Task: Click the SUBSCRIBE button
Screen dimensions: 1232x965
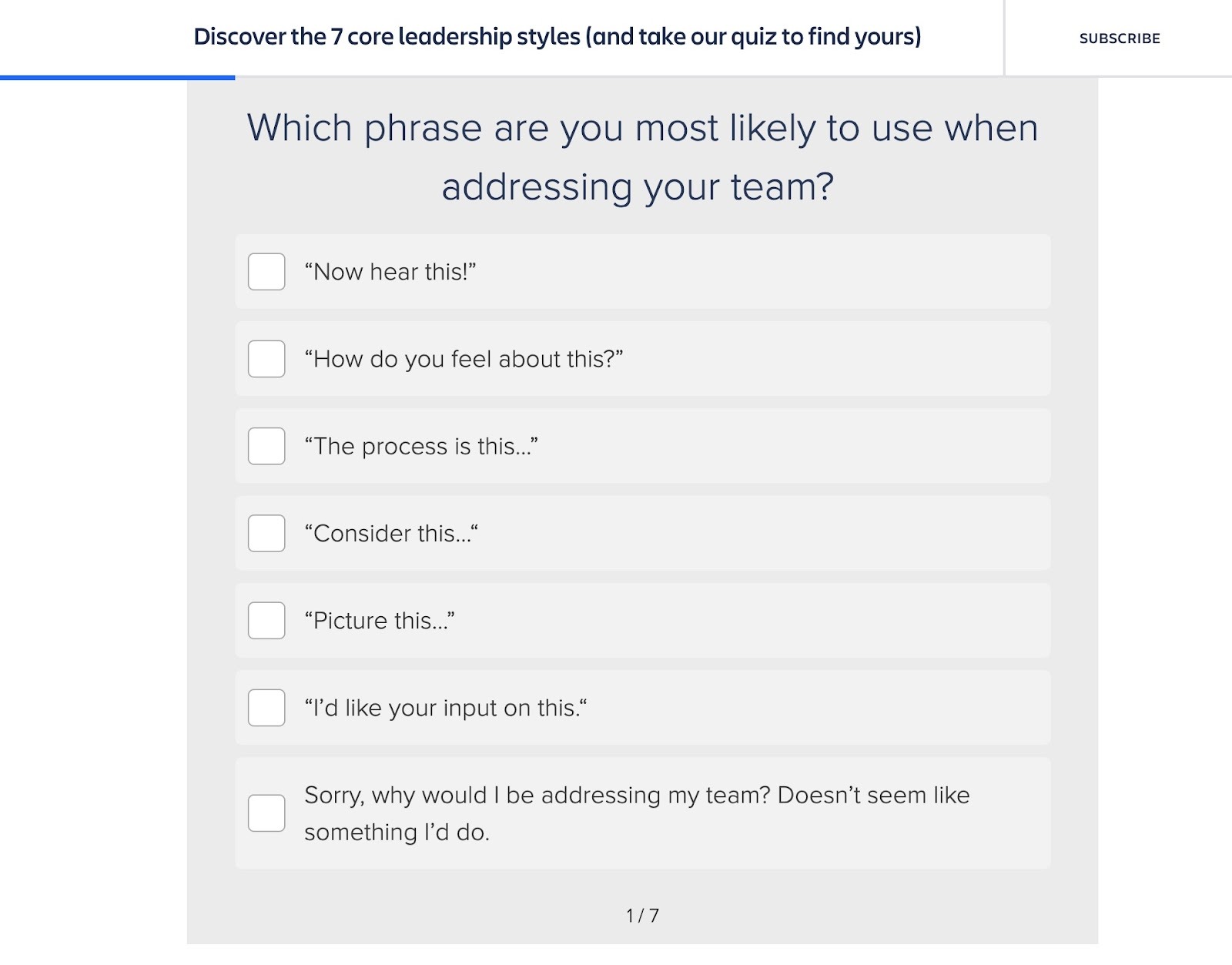Action: (1119, 38)
